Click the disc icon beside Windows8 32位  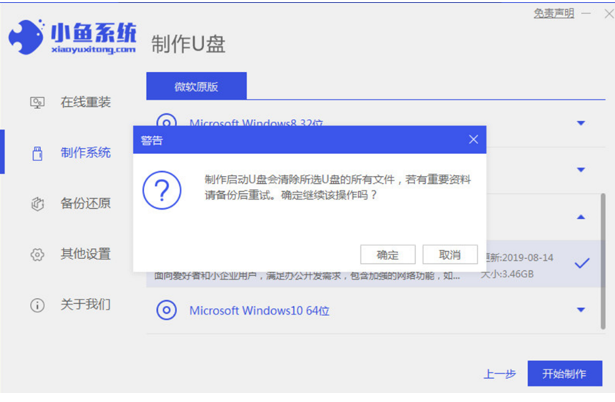[x=166, y=123]
